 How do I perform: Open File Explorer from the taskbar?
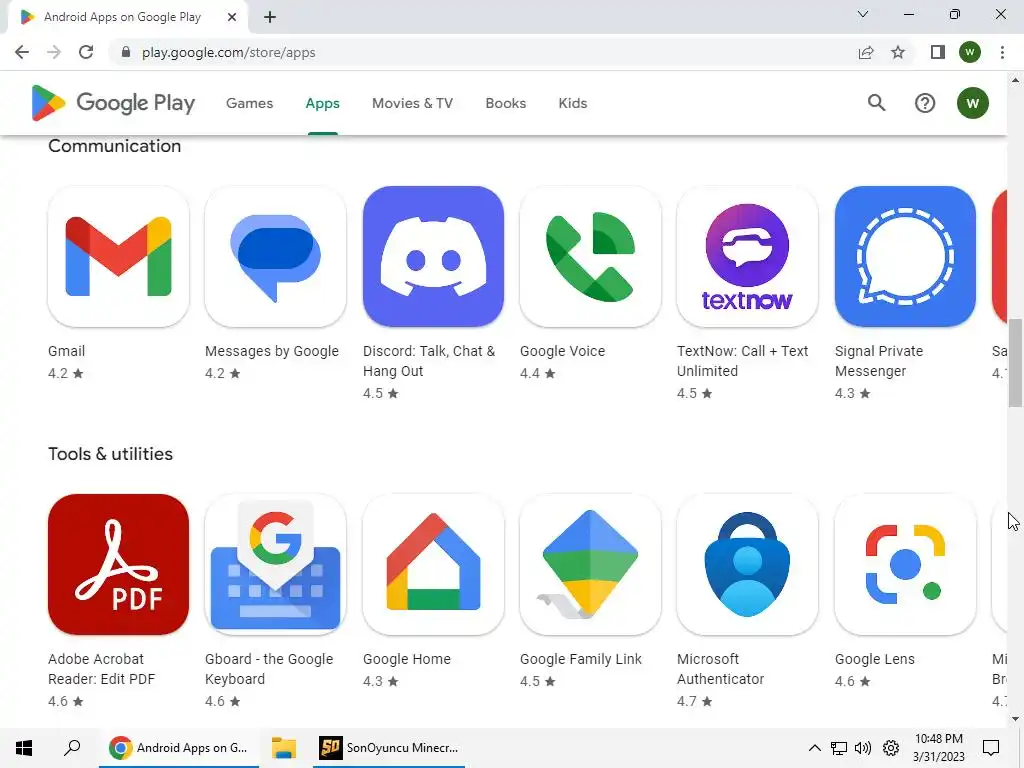(x=284, y=748)
